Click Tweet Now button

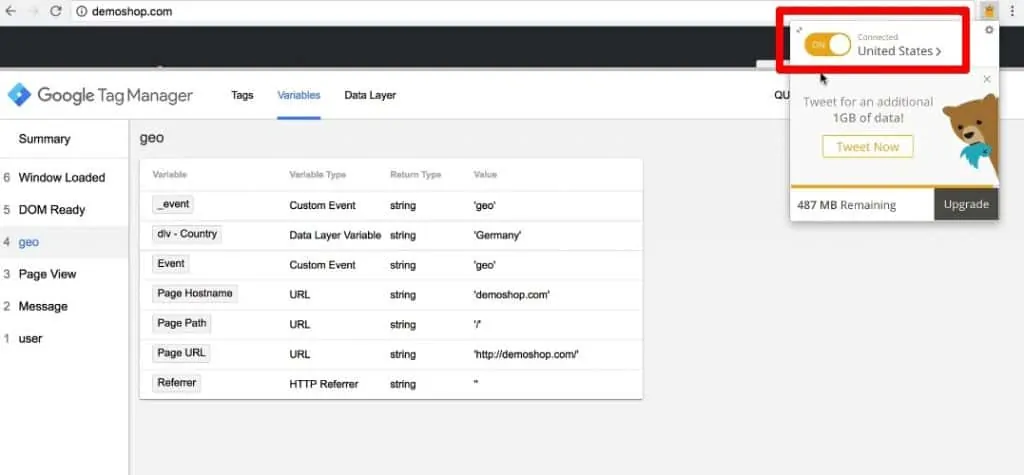click(868, 146)
